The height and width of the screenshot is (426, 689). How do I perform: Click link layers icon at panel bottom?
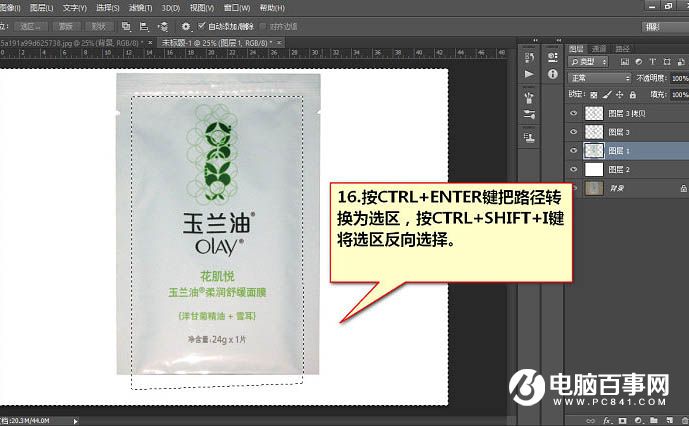coord(590,421)
